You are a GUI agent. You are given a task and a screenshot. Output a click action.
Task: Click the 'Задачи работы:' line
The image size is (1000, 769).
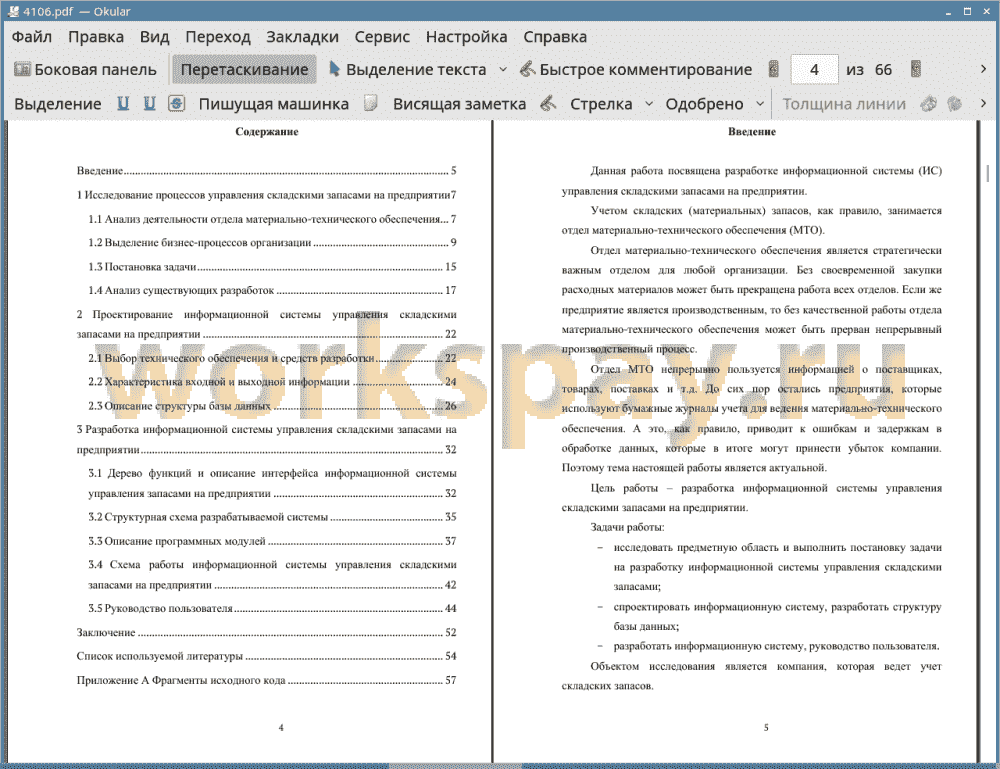click(x=627, y=527)
